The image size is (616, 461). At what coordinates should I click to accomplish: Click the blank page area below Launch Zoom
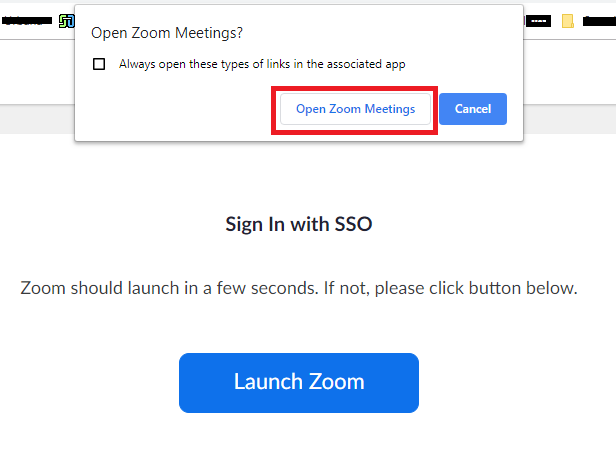pyautogui.click(x=299, y=437)
